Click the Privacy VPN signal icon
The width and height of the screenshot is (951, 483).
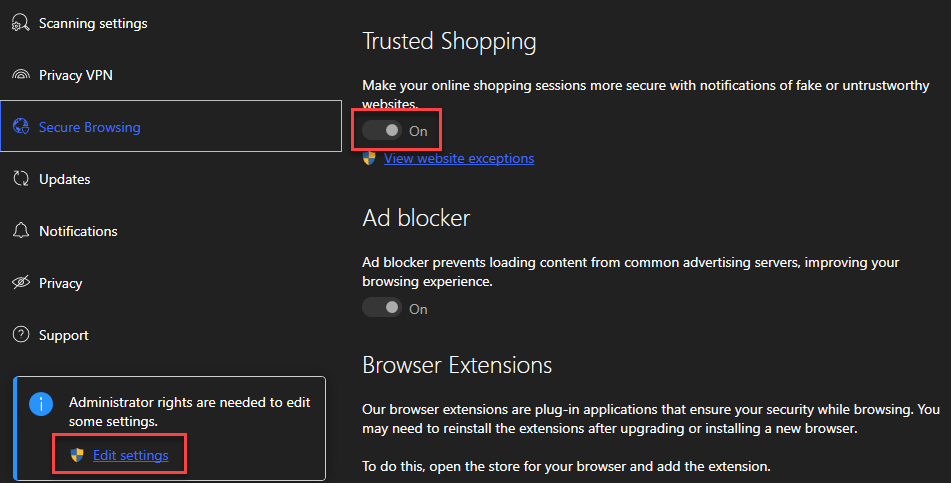point(20,75)
